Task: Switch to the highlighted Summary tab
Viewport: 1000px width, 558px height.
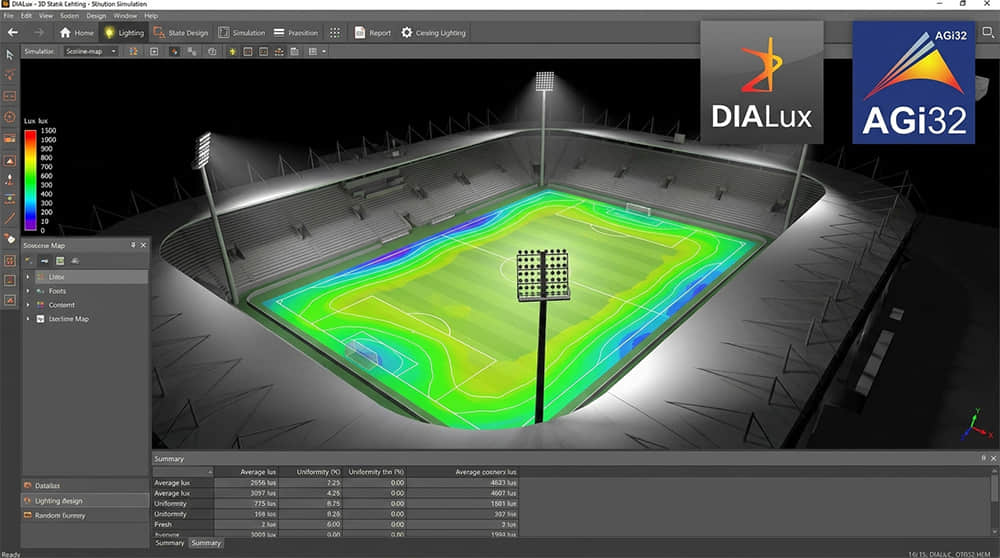Action: 206,543
